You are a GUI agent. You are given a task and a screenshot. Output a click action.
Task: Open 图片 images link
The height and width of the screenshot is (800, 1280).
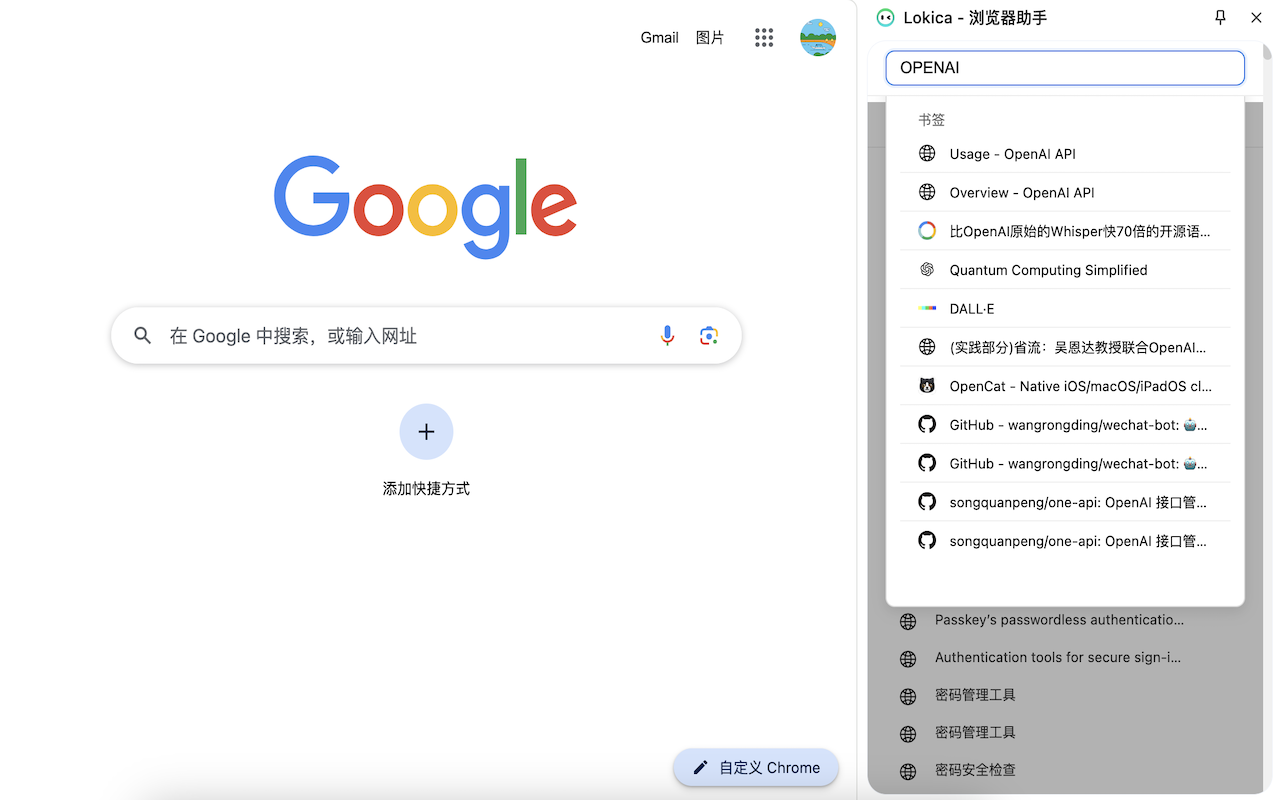pos(710,37)
